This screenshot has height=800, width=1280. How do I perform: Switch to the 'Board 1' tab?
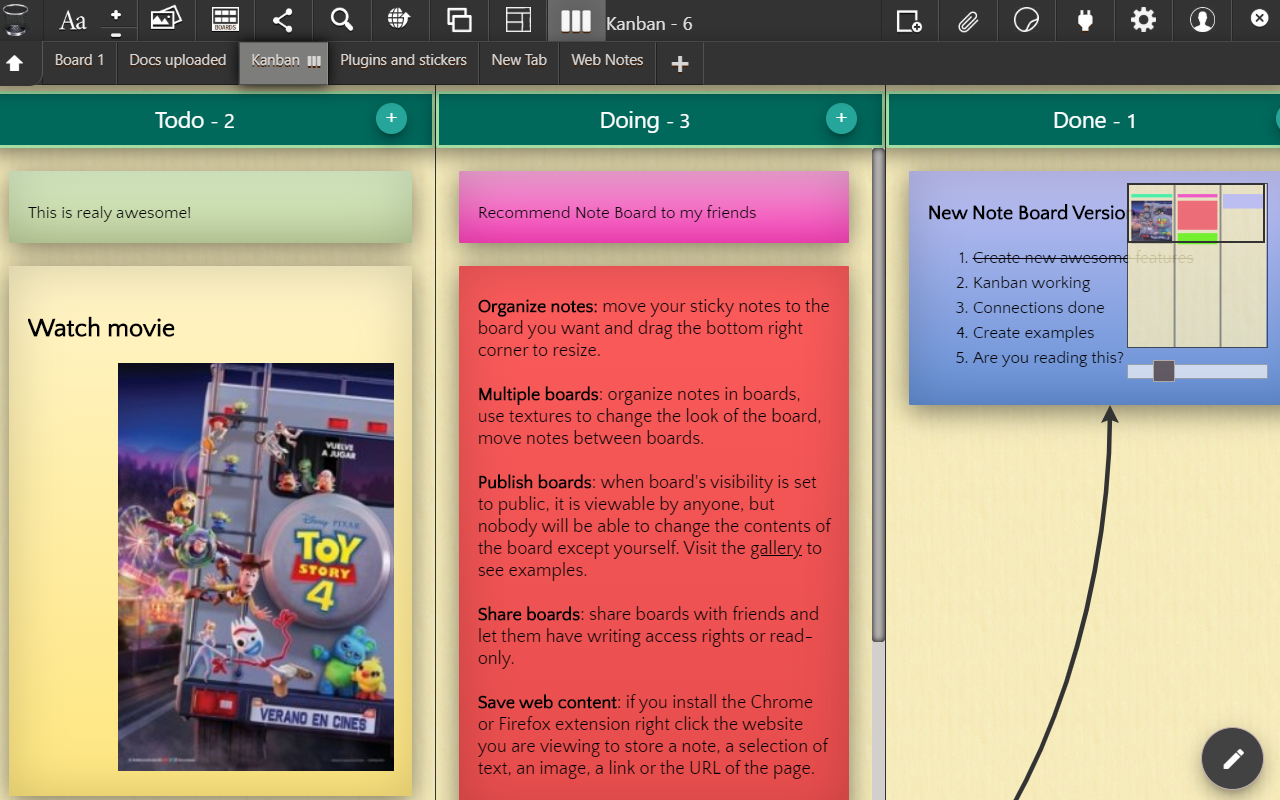click(79, 60)
